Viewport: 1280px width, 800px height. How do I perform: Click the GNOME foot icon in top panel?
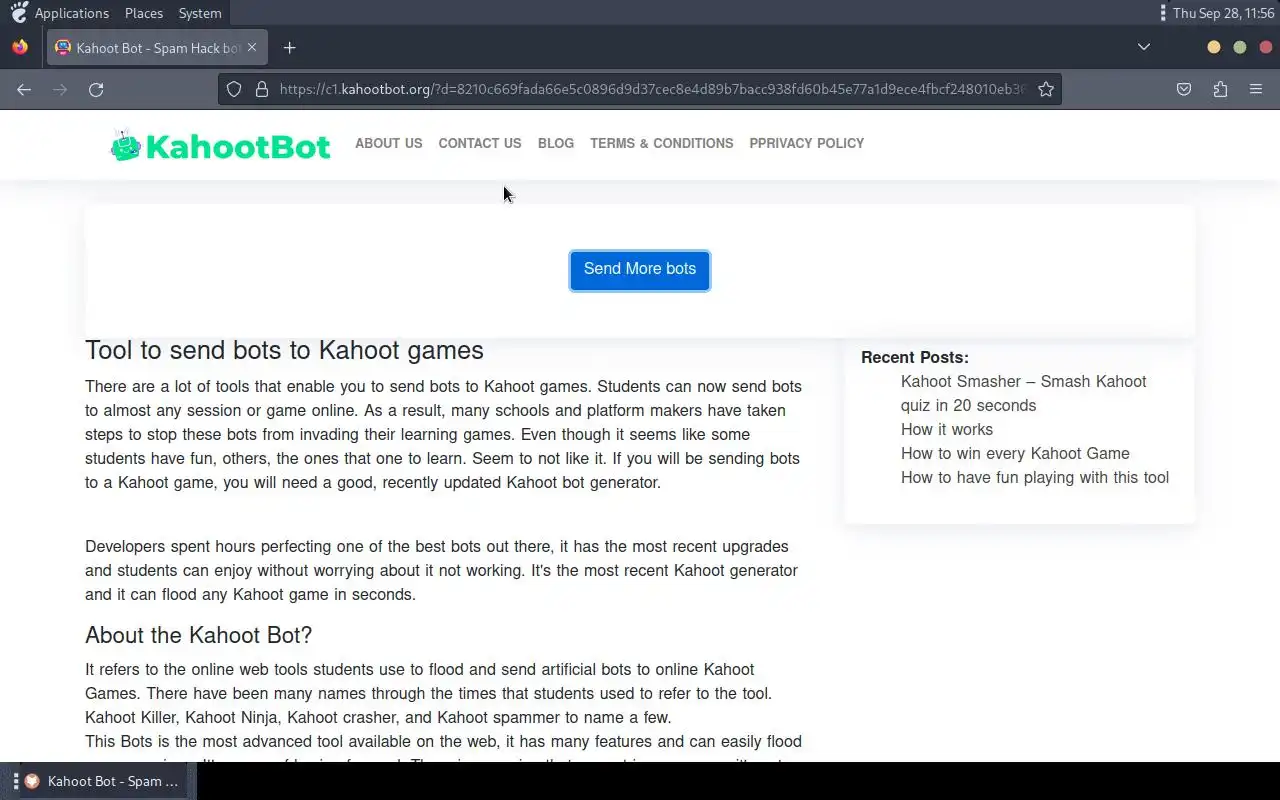click(18, 13)
